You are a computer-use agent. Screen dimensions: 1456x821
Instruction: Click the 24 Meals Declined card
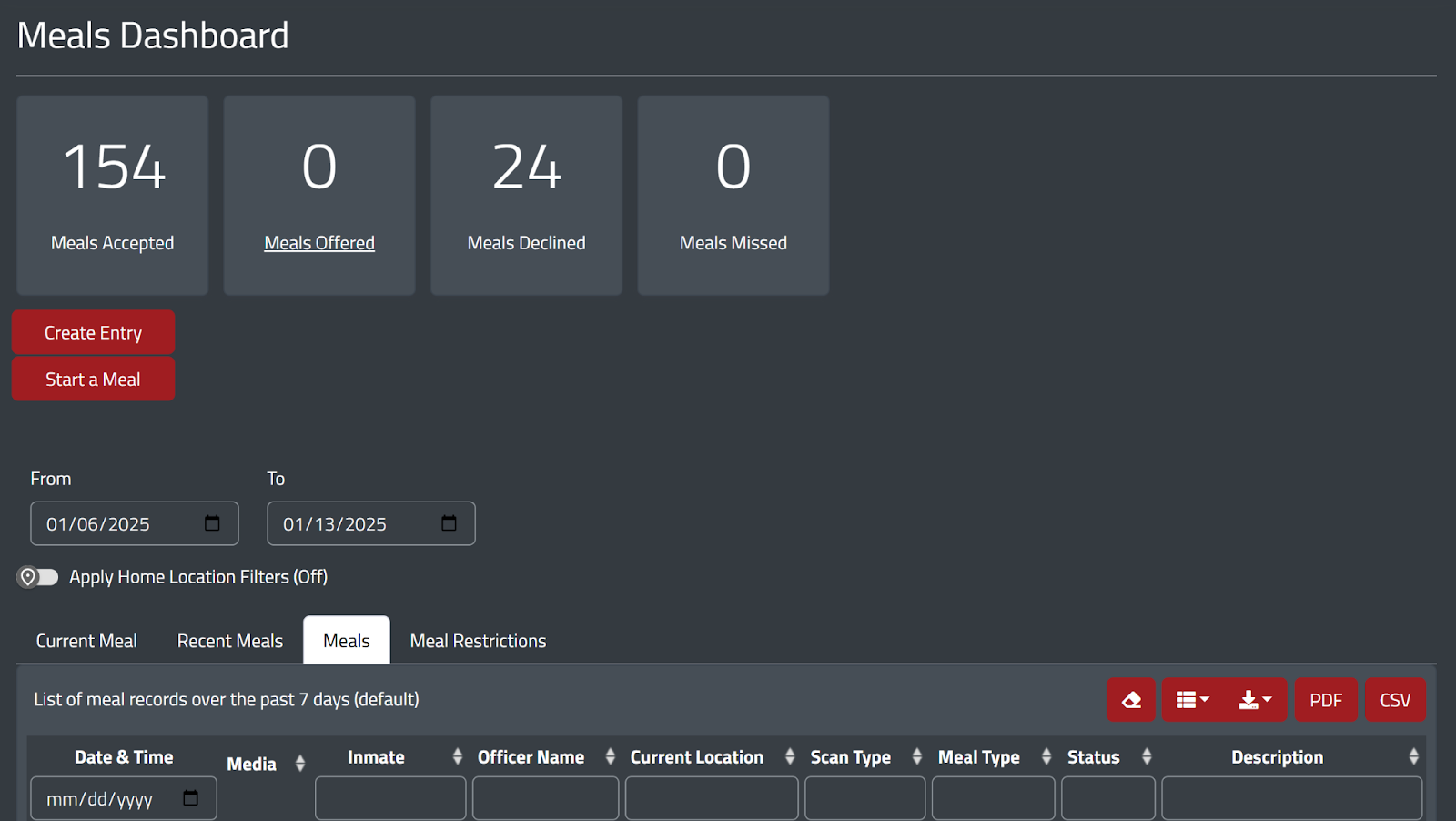pyautogui.click(x=527, y=196)
